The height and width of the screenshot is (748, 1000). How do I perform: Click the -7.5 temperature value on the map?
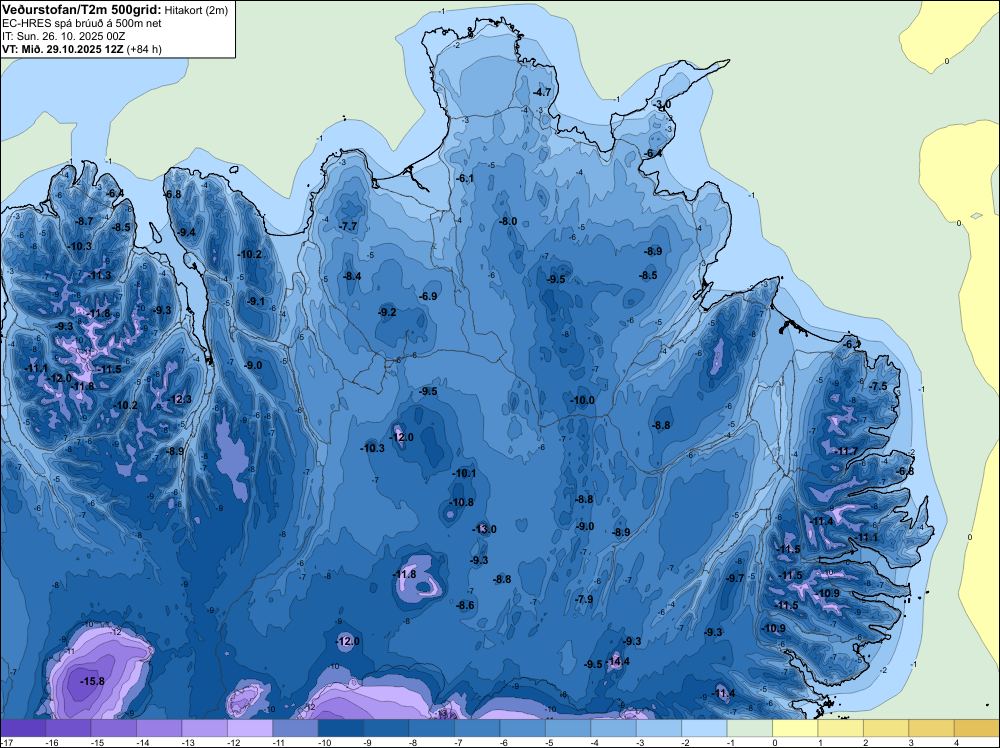coord(878,386)
